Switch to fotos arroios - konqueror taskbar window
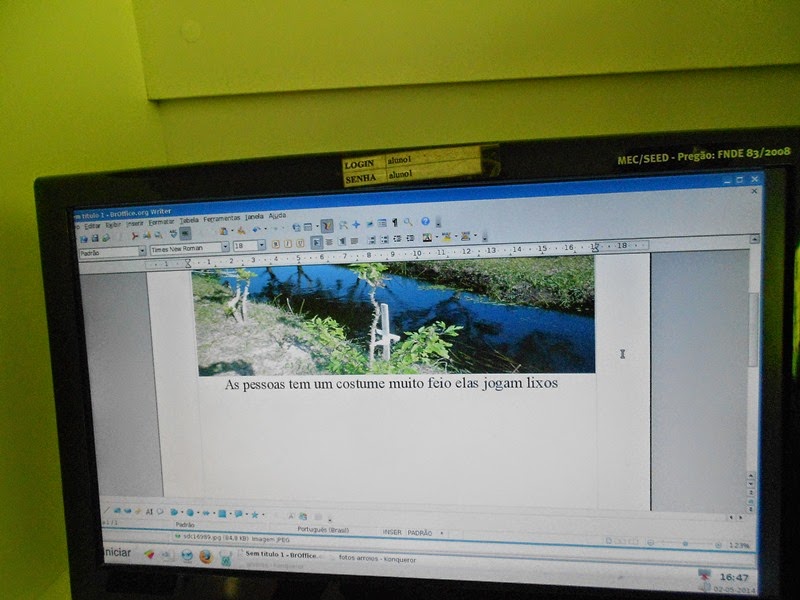800x600 pixels. pos(377,559)
